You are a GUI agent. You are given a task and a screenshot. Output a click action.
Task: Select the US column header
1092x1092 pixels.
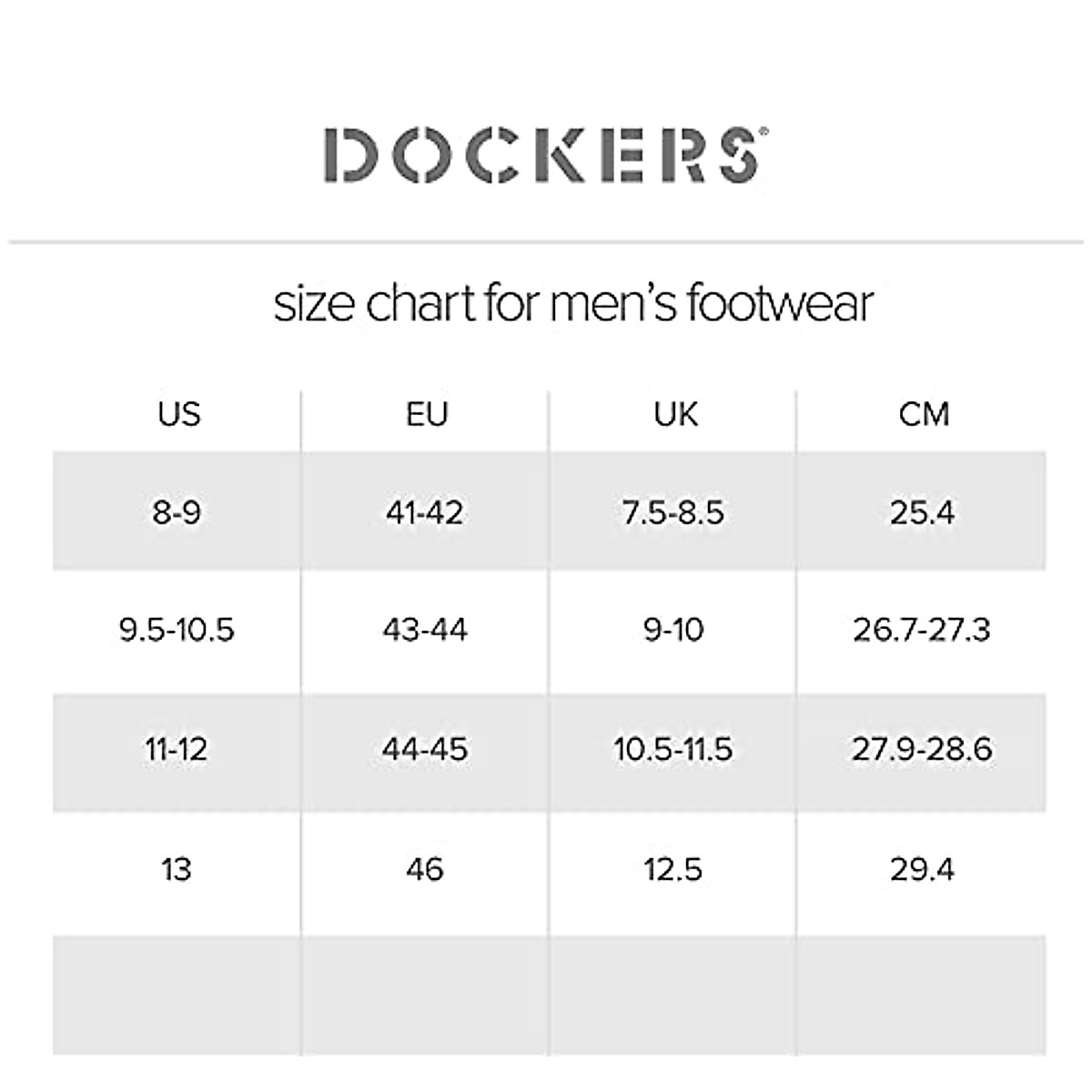click(178, 414)
